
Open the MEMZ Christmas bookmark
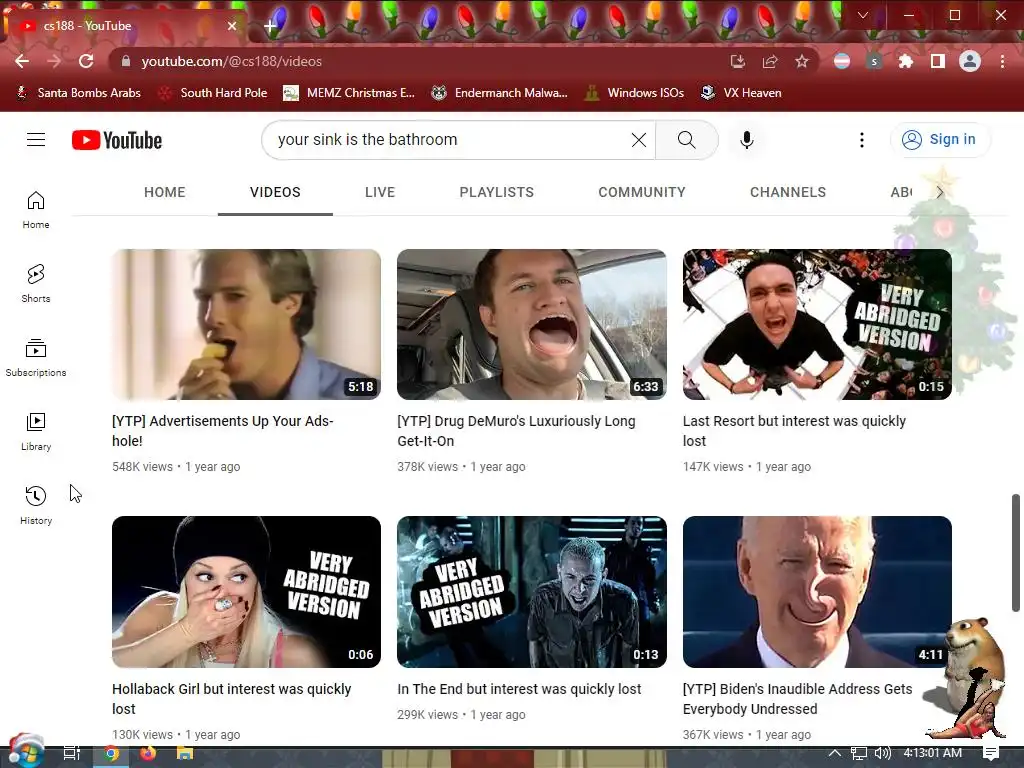click(349, 93)
